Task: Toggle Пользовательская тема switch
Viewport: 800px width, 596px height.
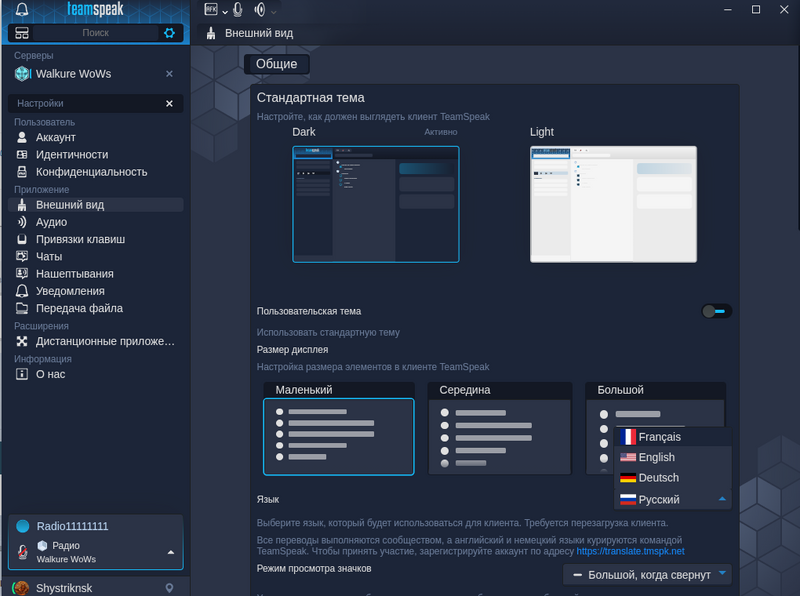Action: click(716, 311)
